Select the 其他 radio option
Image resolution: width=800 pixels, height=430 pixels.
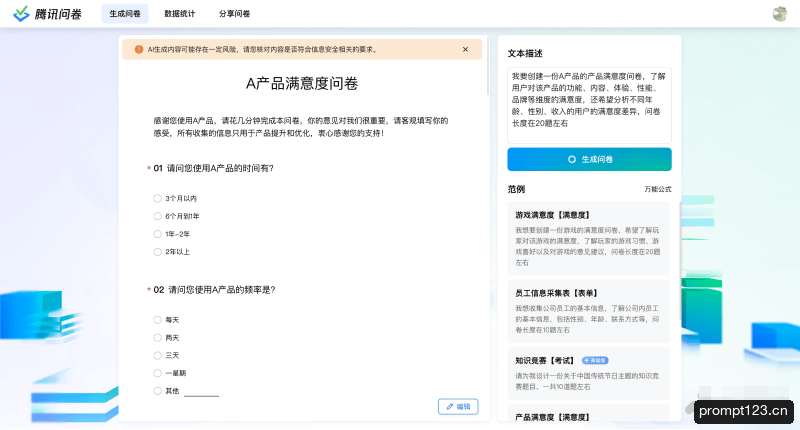coord(157,391)
